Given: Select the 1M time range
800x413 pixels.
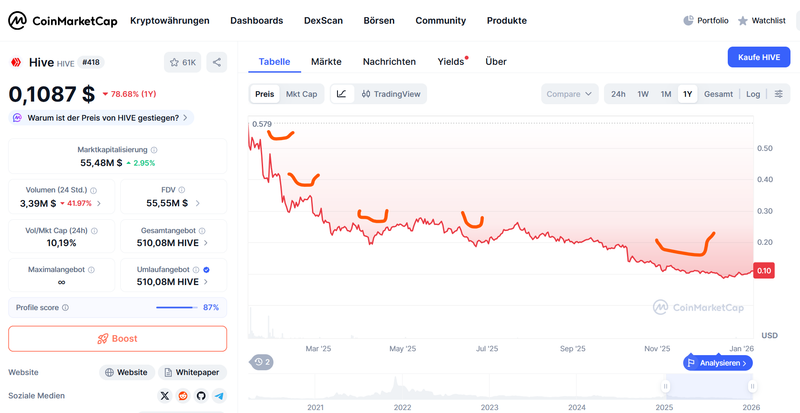Looking at the screenshot, I should (665, 94).
